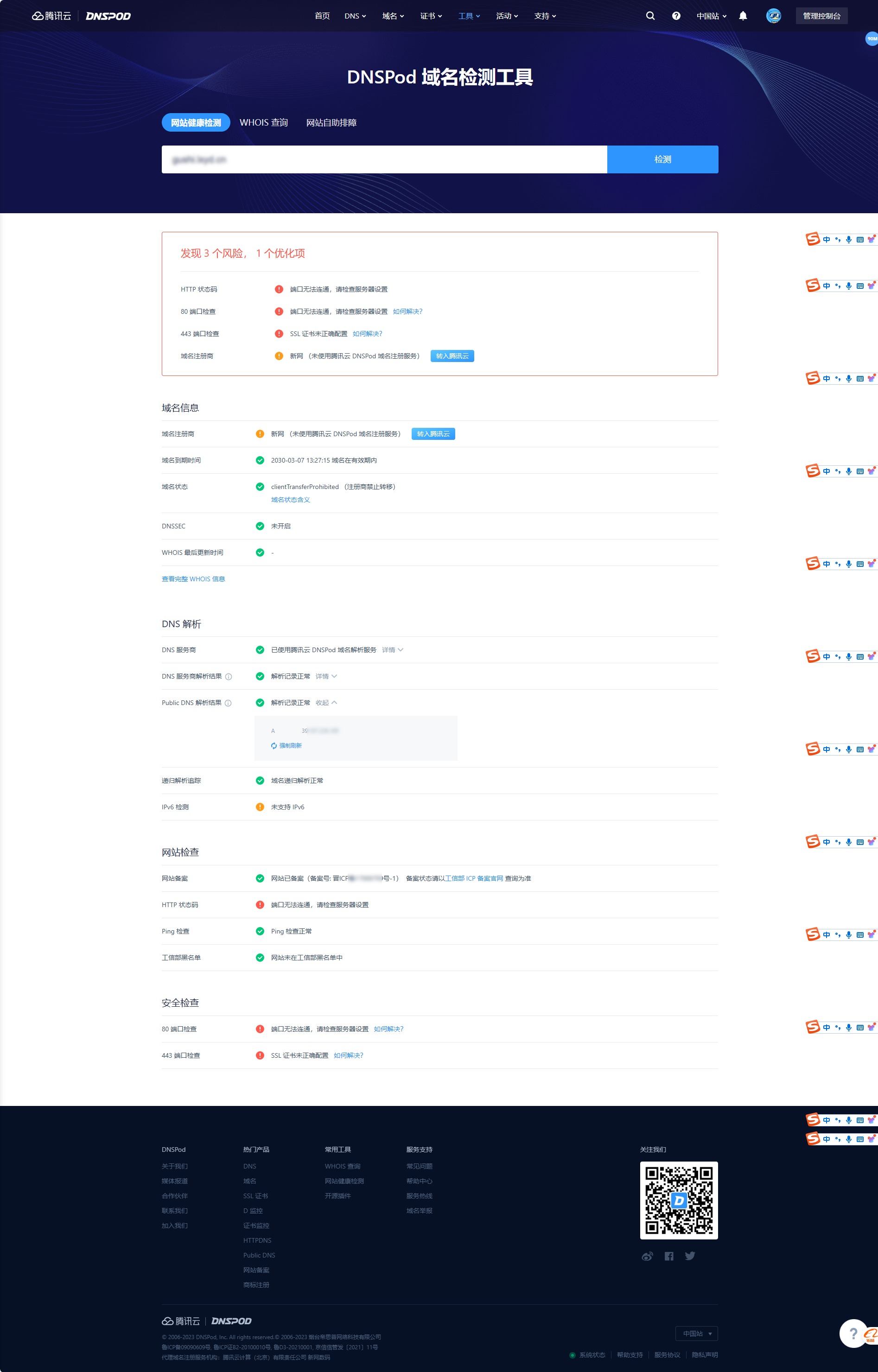Show info tooltip for DNS 服务商解析结果
The width and height of the screenshot is (878, 1372).
pyautogui.click(x=229, y=677)
